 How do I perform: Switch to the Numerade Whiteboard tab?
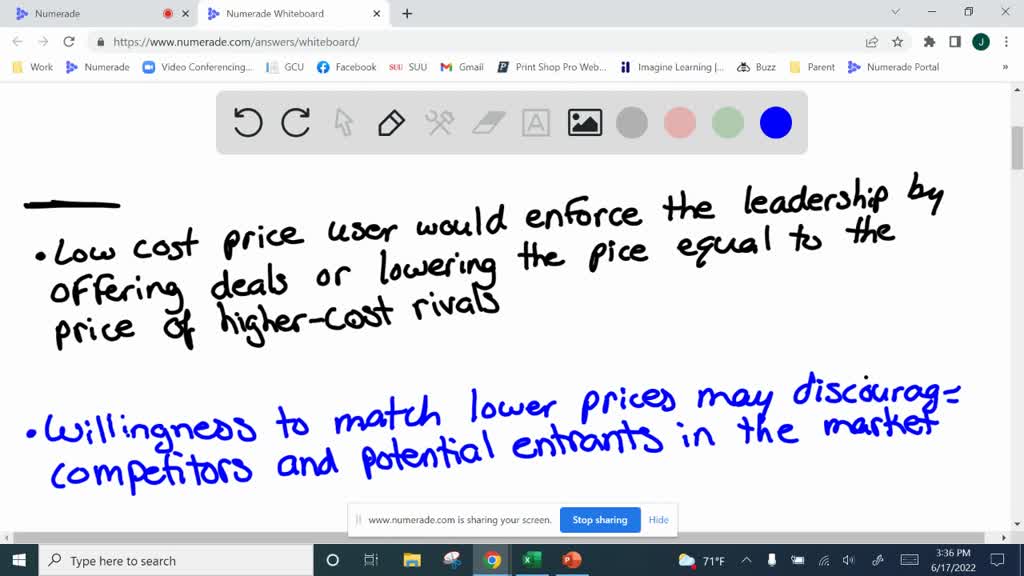pyautogui.click(x=280, y=14)
